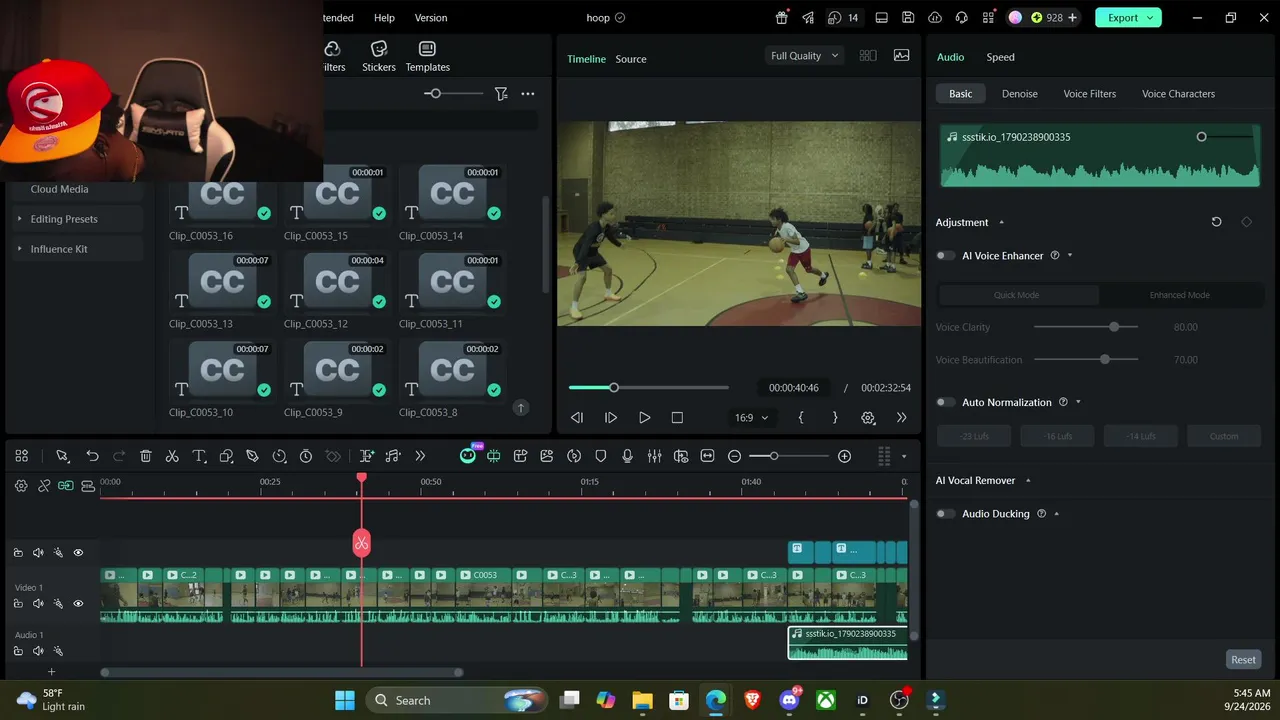Viewport: 1280px width, 720px height.
Task: Open the 16:9 aspect ratio dropdown
Action: point(752,418)
